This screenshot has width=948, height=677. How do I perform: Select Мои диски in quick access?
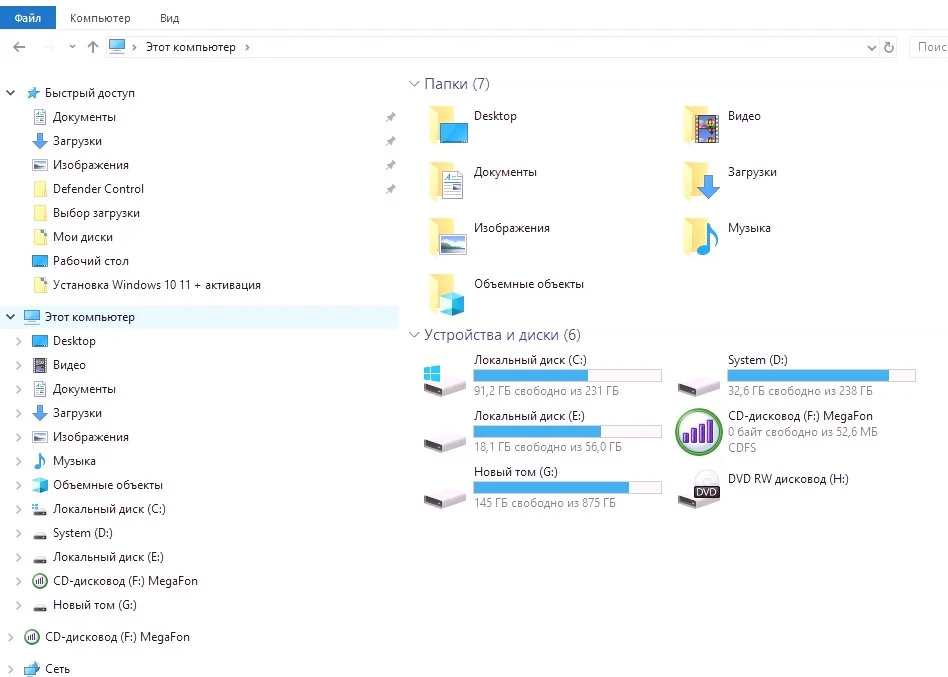click(x=82, y=237)
